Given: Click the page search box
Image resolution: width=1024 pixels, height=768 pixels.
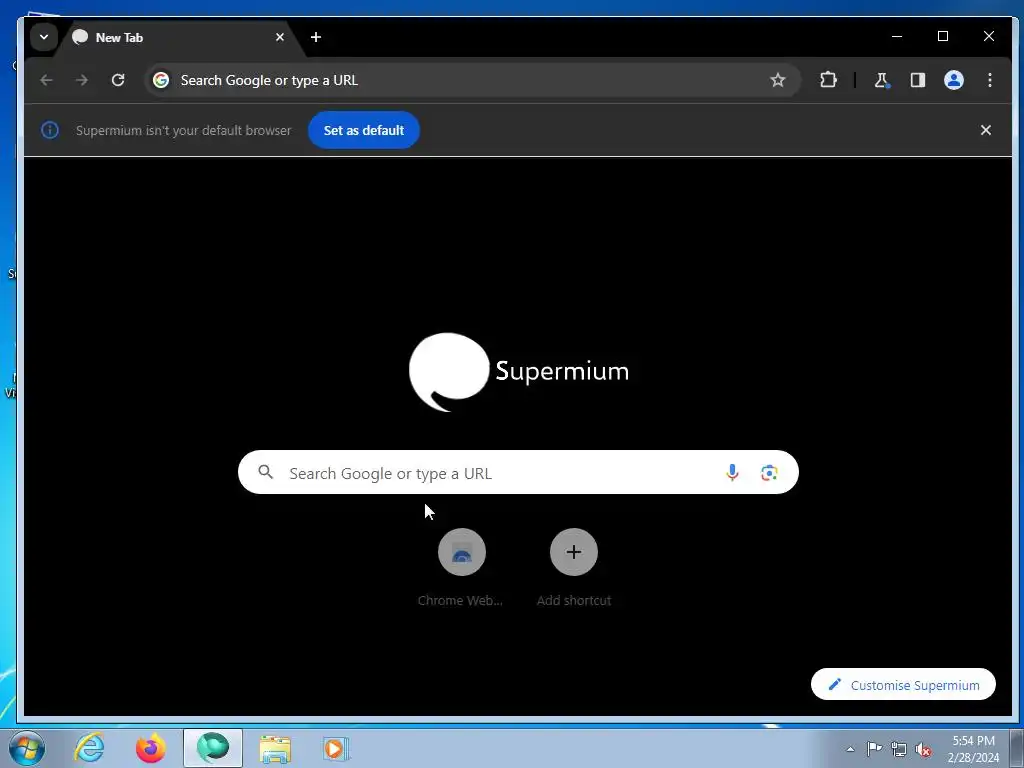Looking at the screenshot, I should pos(518,472).
